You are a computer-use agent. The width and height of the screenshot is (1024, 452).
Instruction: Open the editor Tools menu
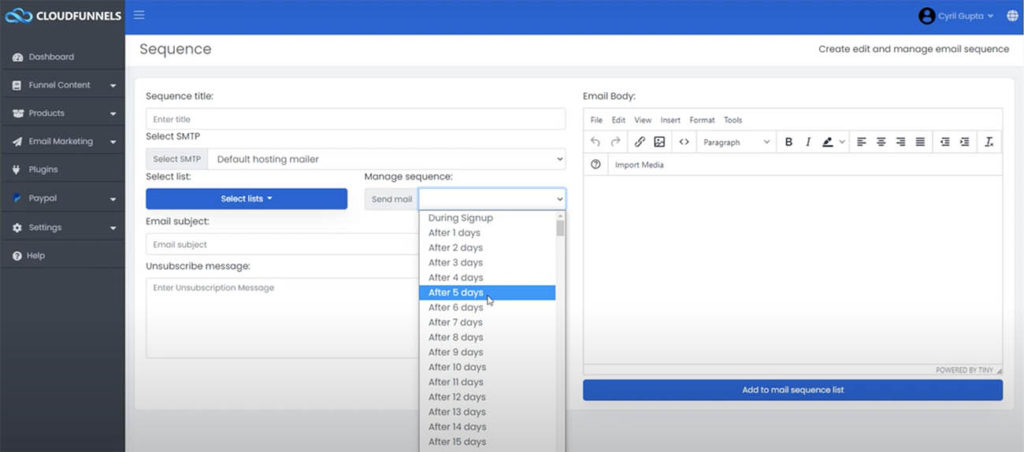pos(733,120)
